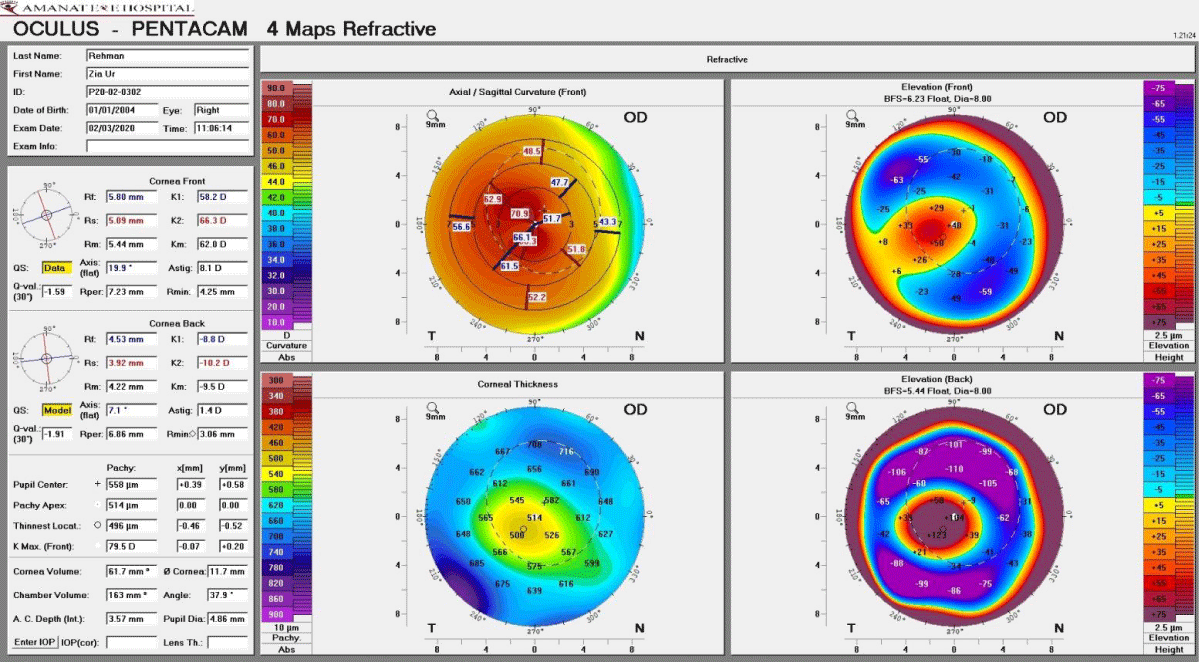This screenshot has height=662, width=1200.
Task: Click the Angle value 37.9°
Action: (227, 594)
